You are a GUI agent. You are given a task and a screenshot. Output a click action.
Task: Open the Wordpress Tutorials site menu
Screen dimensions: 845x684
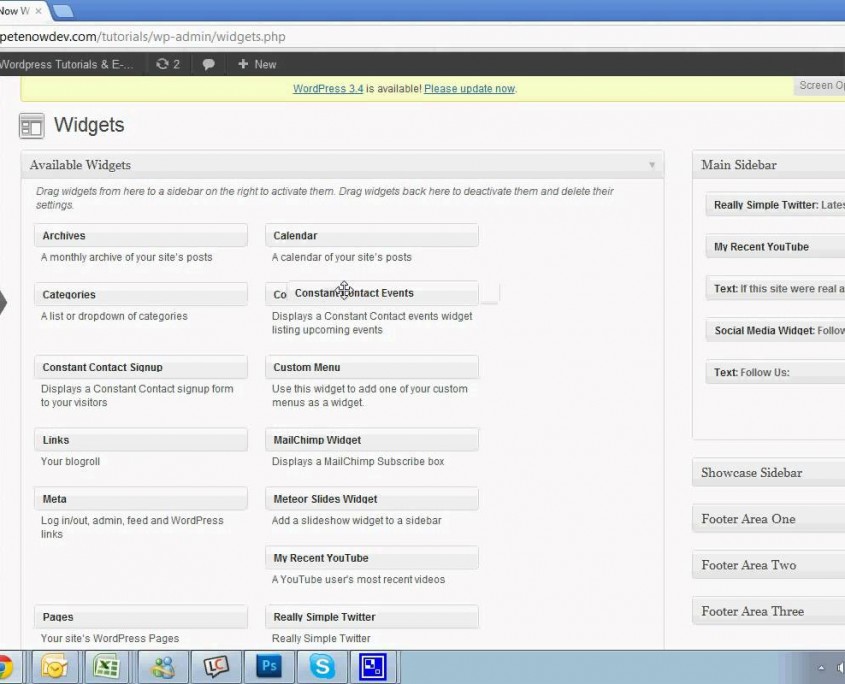(x=66, y=64)
